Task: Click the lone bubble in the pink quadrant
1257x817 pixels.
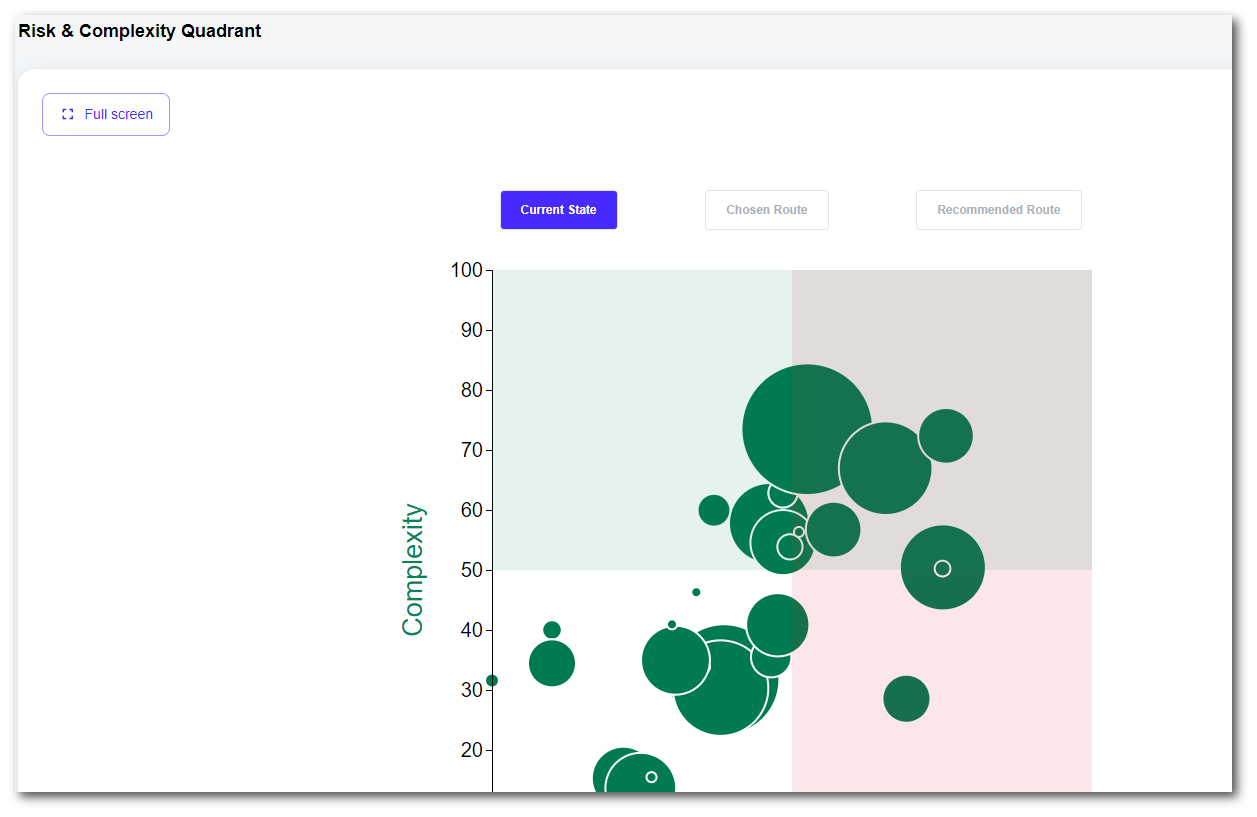Action: pyautogui.click(x=906, y=698)
